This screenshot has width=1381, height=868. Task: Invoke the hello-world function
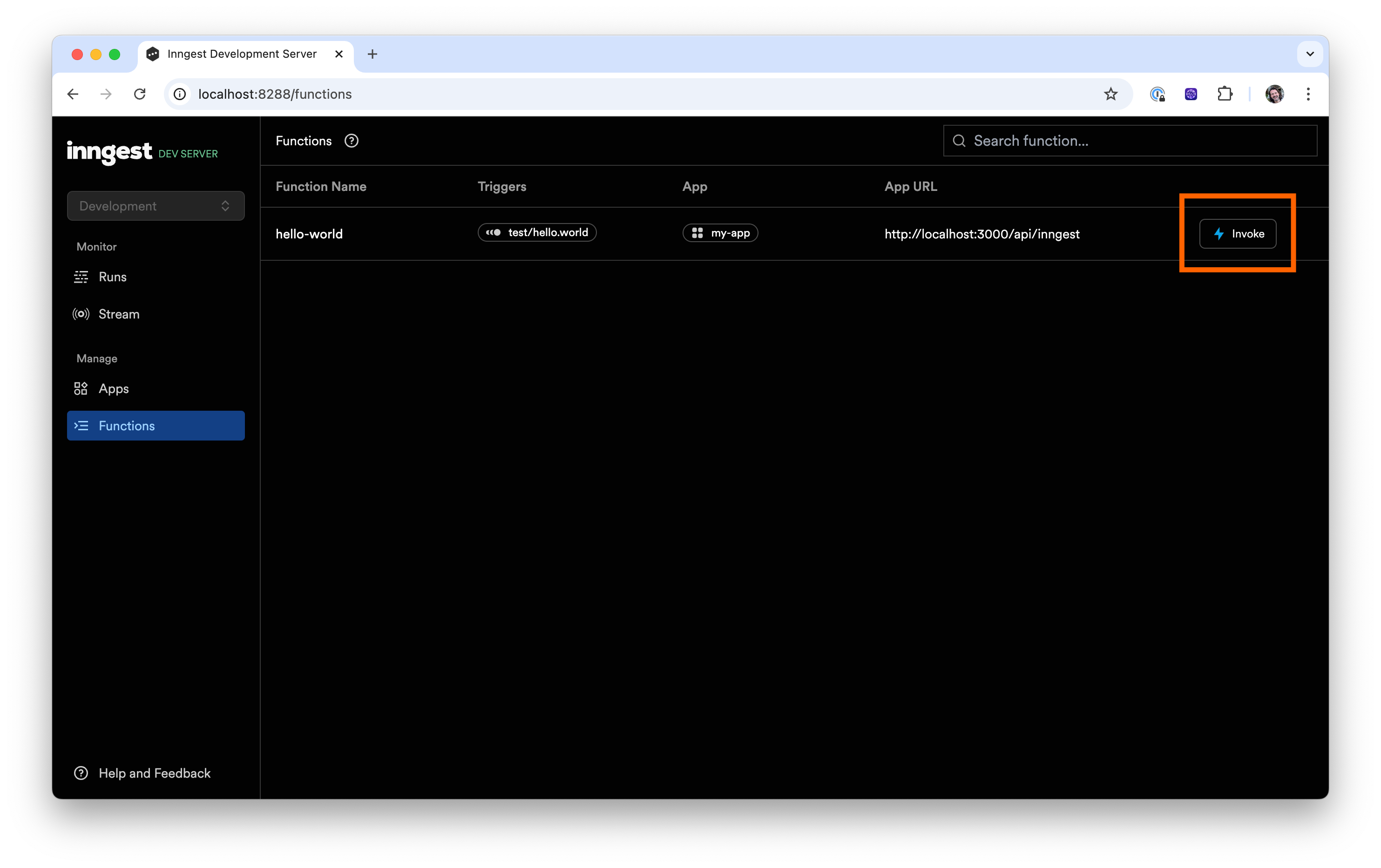pos(1238,233)
